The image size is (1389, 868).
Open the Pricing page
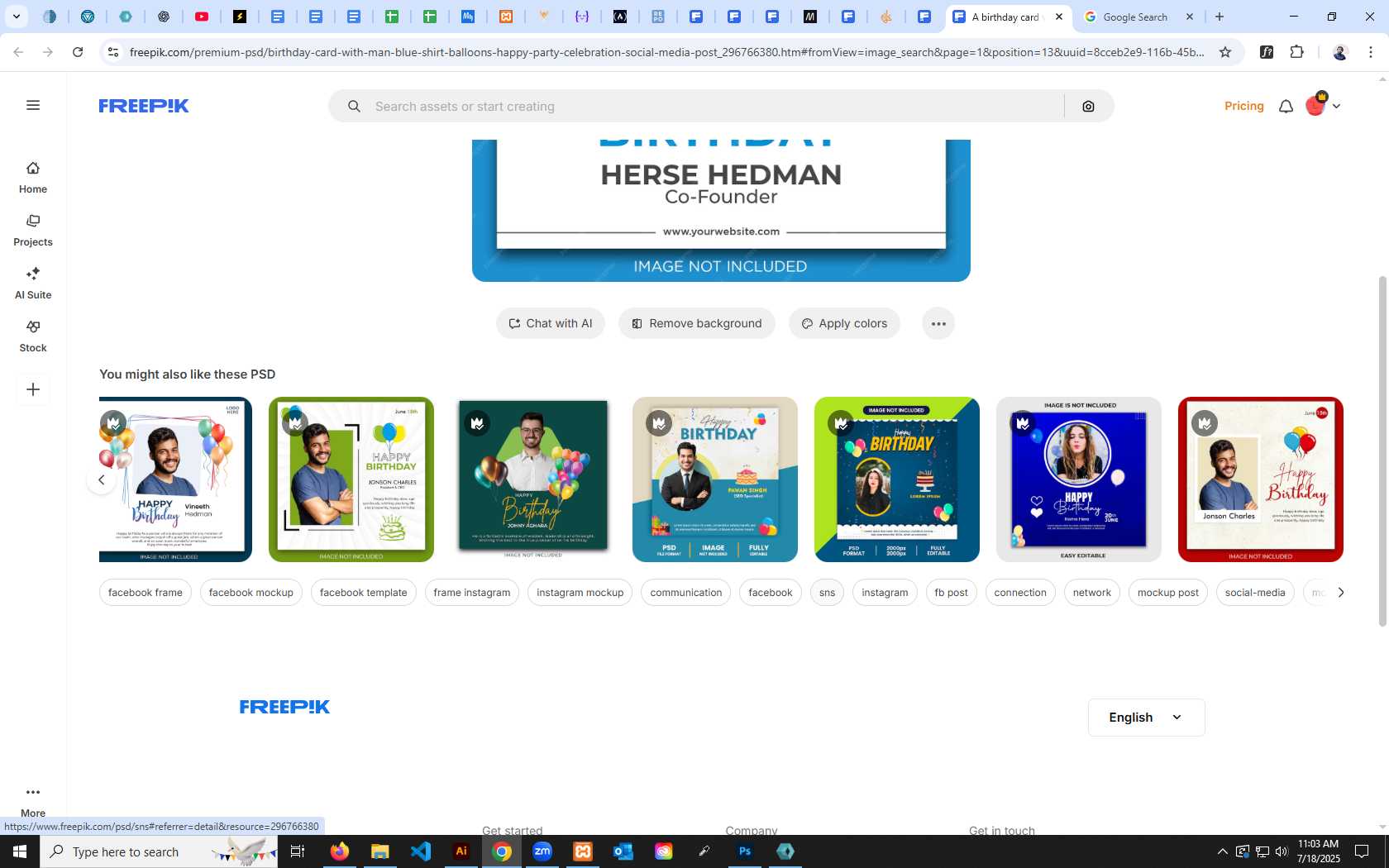(x=1243, y=106)
